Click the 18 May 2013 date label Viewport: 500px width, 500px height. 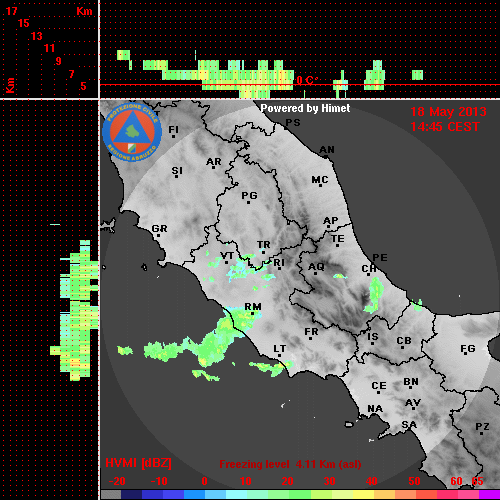pos(448,112)
